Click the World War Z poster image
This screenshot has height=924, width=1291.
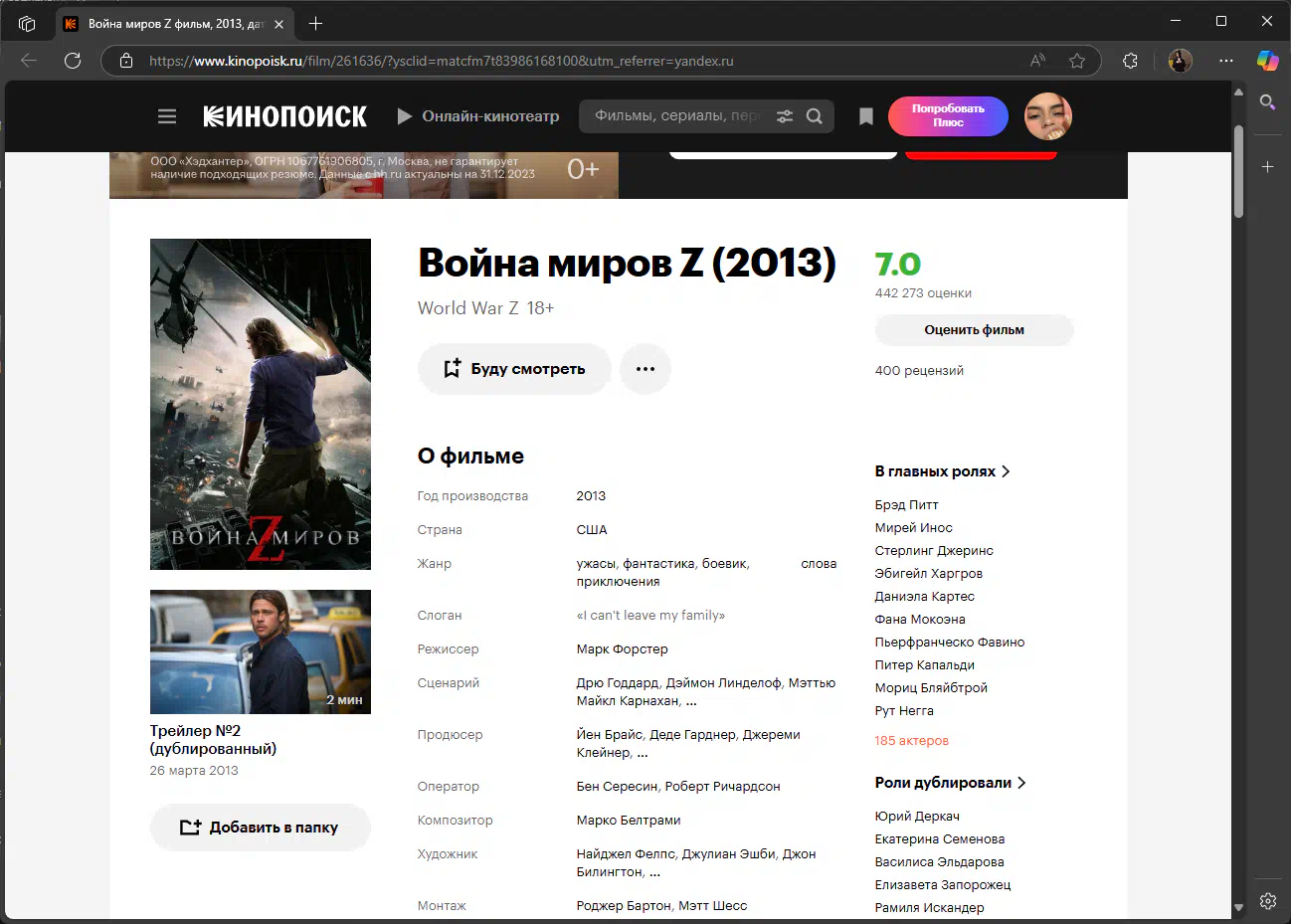pos(261,404)
